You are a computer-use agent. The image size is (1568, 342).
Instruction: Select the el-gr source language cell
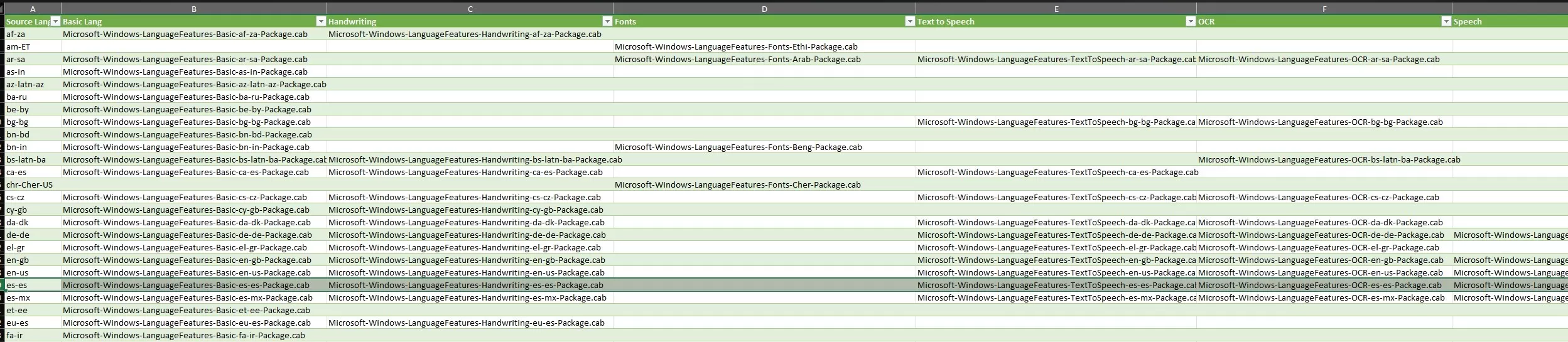coord(33,247)
